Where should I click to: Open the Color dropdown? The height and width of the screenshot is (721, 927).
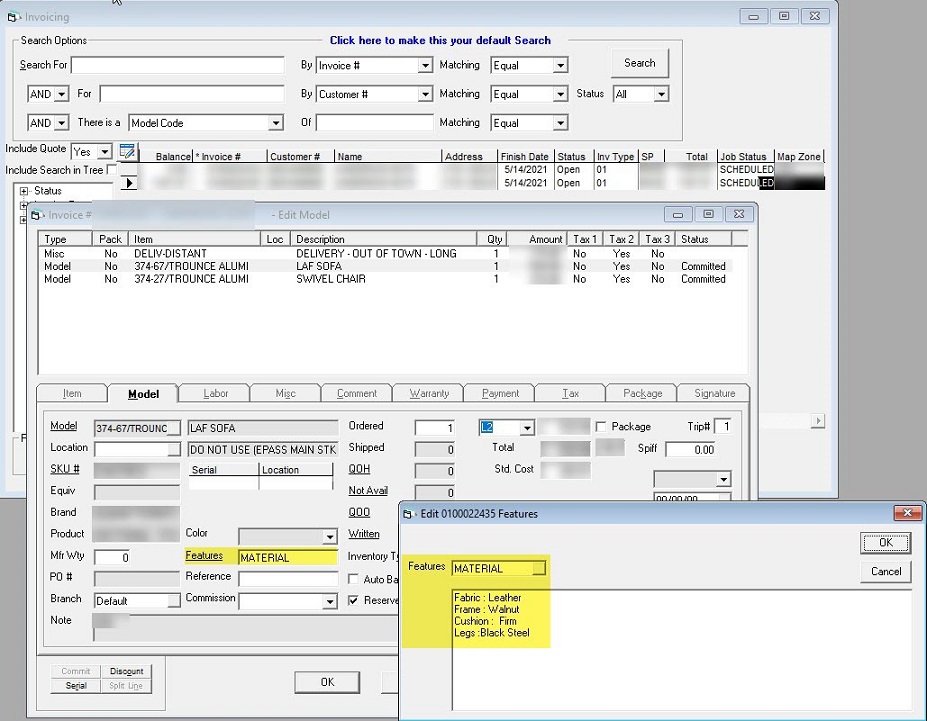[x=330, y=537]
